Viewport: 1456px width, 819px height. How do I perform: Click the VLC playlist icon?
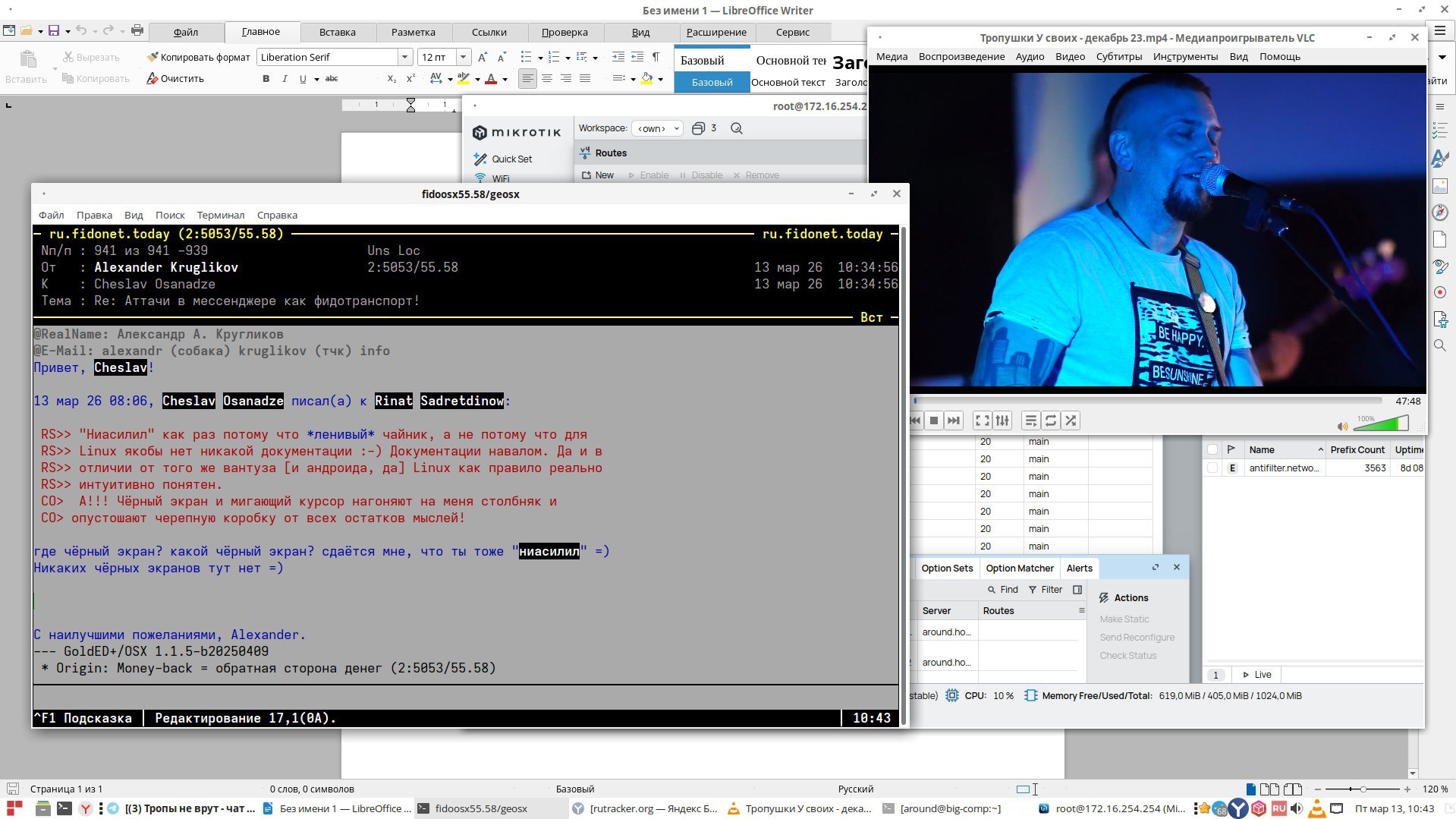1030,421
